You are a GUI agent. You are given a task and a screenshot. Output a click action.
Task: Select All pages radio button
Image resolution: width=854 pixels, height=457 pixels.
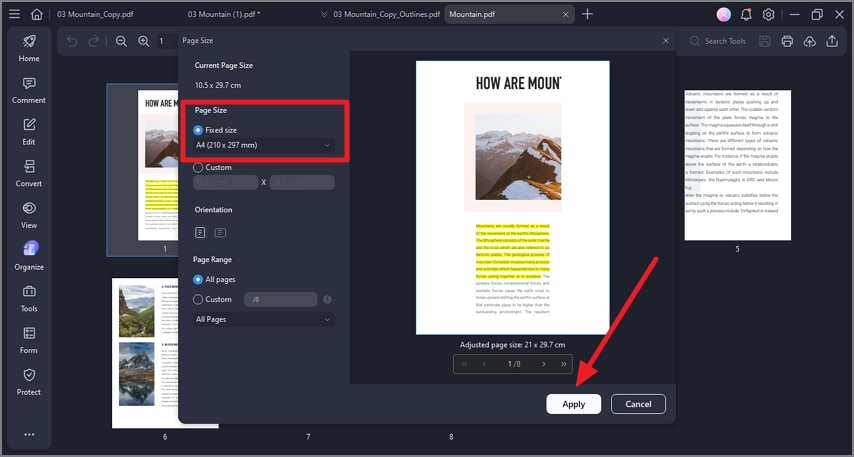[198, 279]
